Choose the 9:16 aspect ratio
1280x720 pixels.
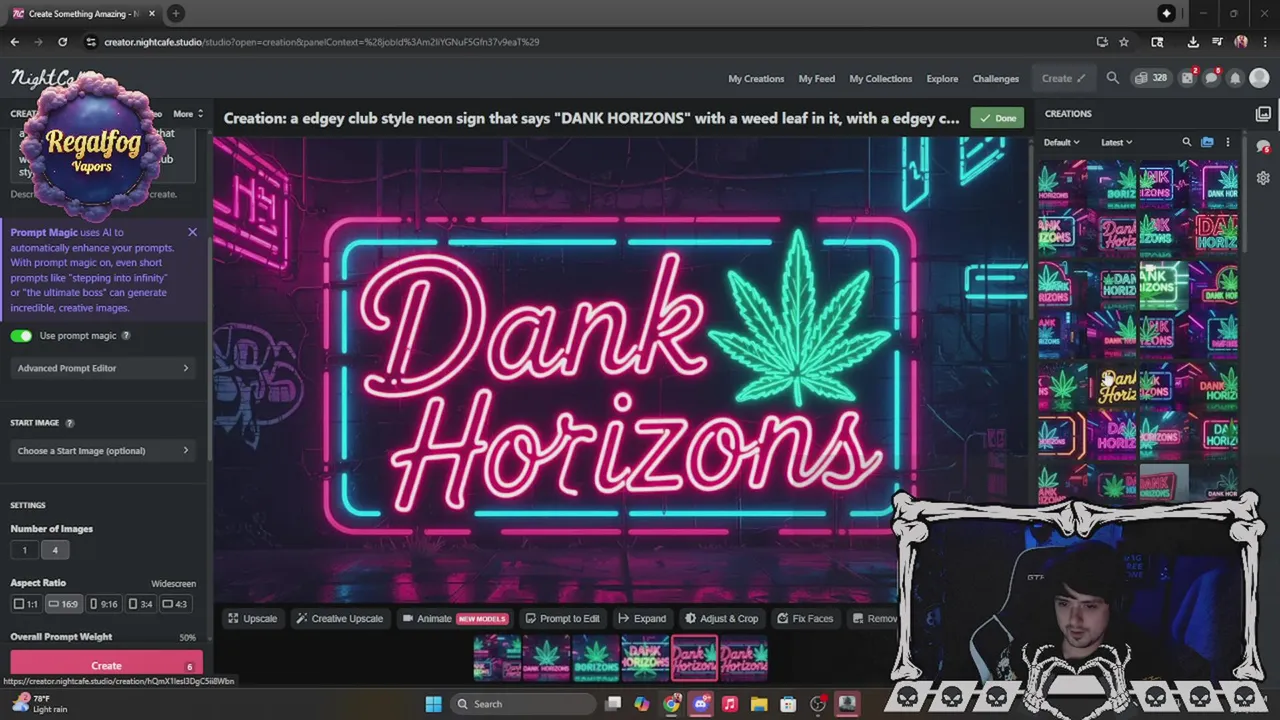103,604
